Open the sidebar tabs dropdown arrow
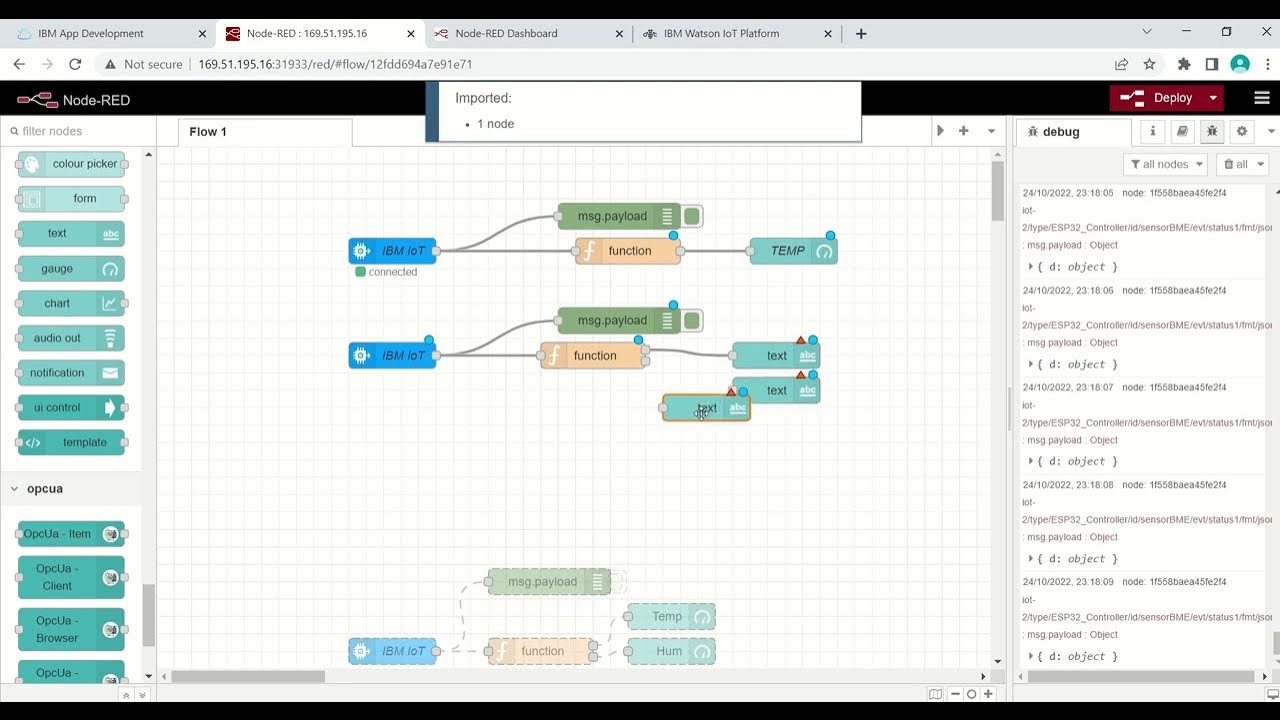 [1271, 131]
